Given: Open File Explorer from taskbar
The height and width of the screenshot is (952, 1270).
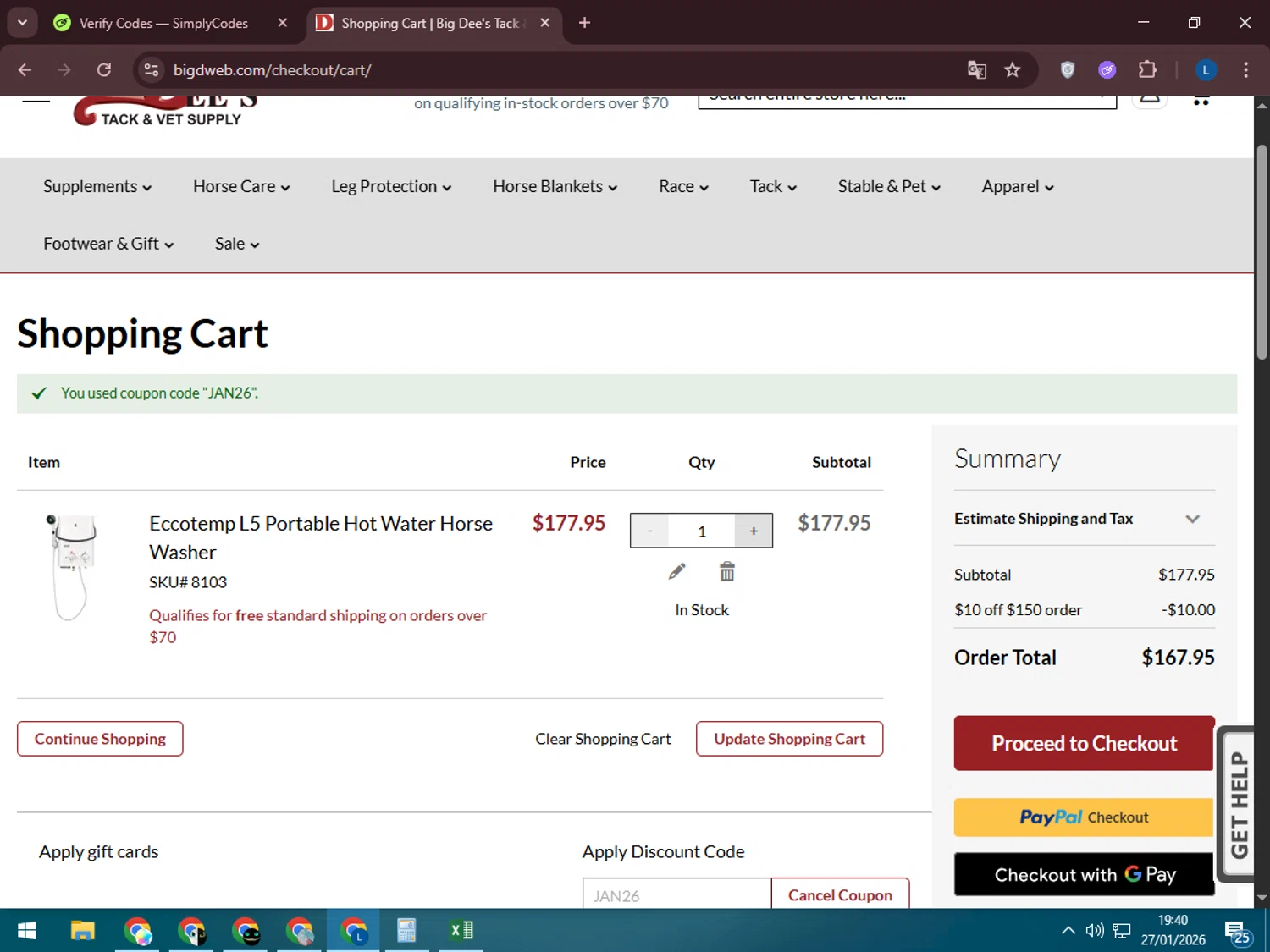Looking at the screenshot, I should point(82,931).
